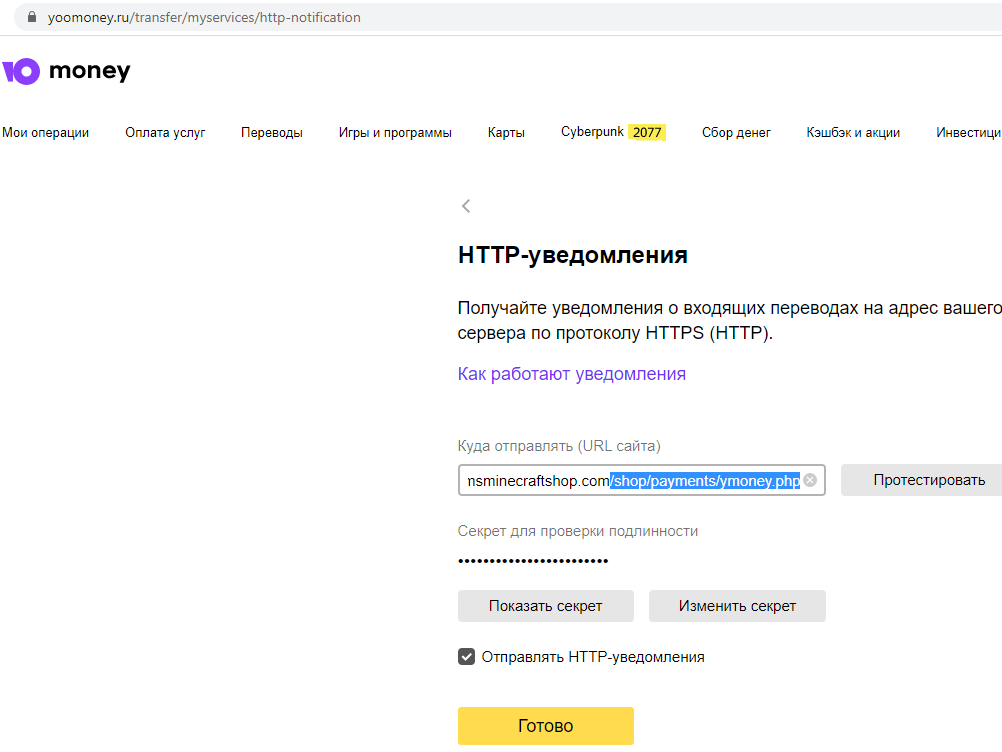Confirm with the yellow Готово button
The width and height of the screenshot is (1002, 752).
(545, 726)
